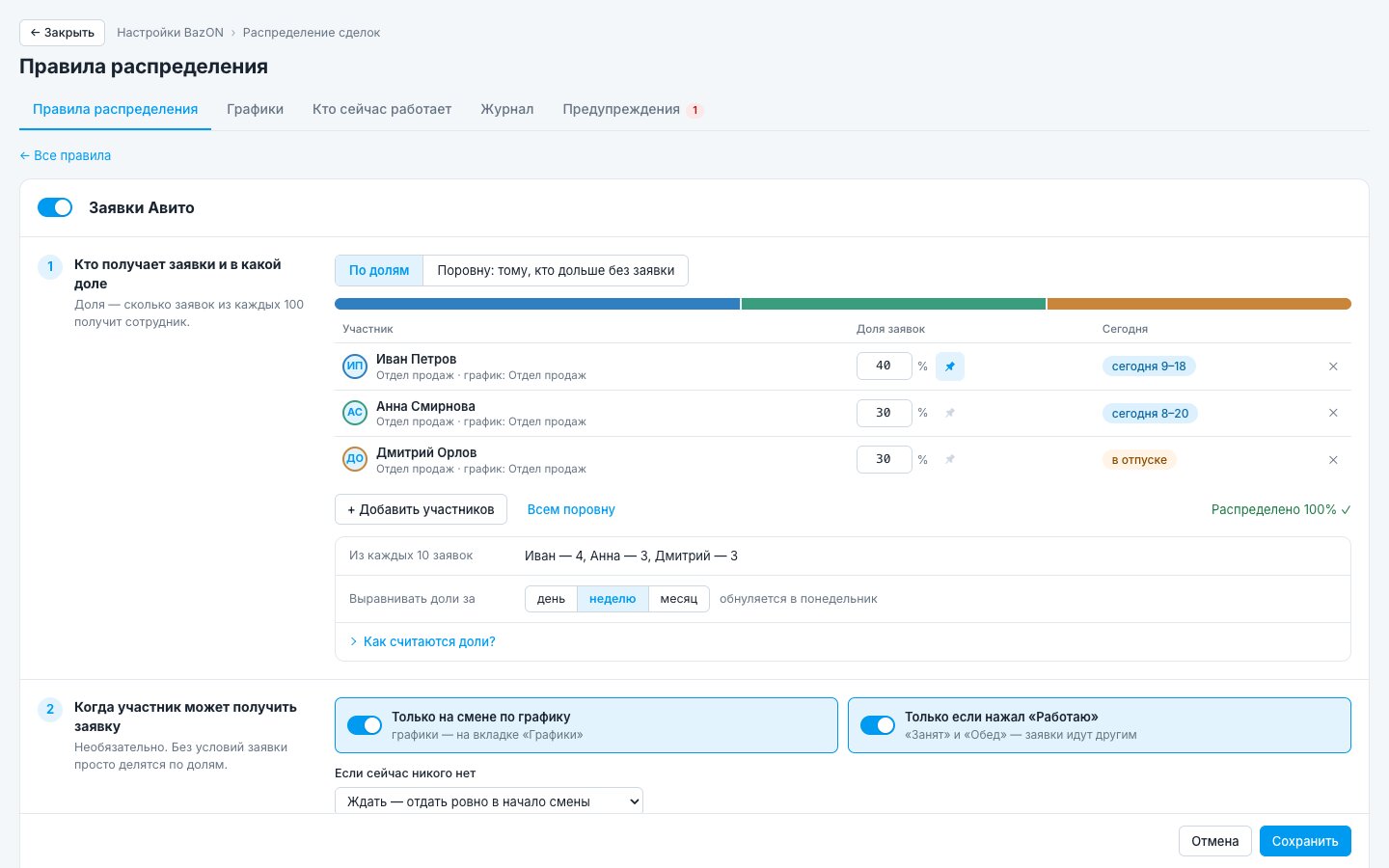Click the blue share bar segment
The height and width of the screenshot is (868, 1389).
537,304
